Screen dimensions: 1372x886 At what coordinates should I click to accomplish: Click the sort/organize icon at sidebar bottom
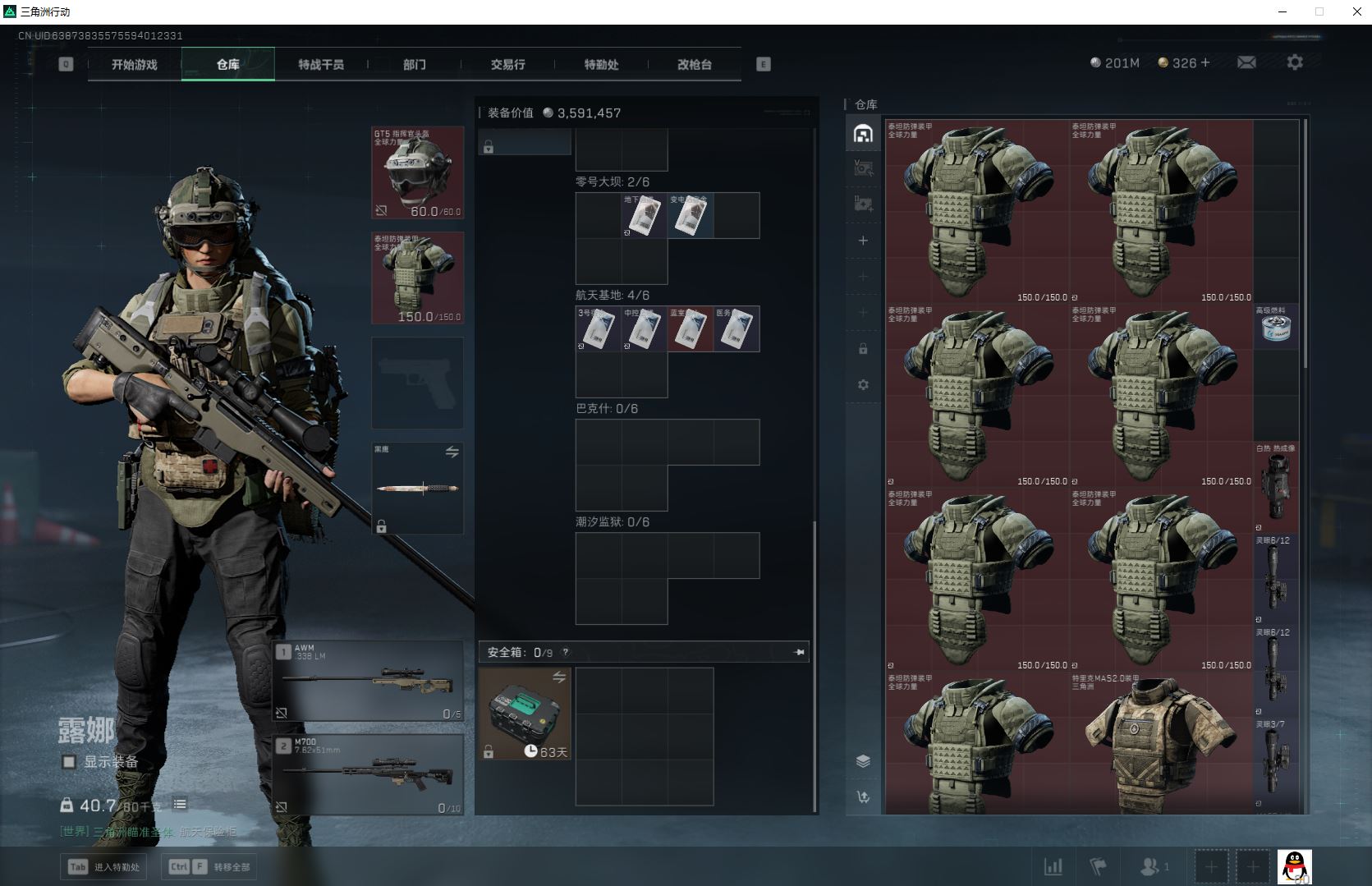[x=863, y=796]
